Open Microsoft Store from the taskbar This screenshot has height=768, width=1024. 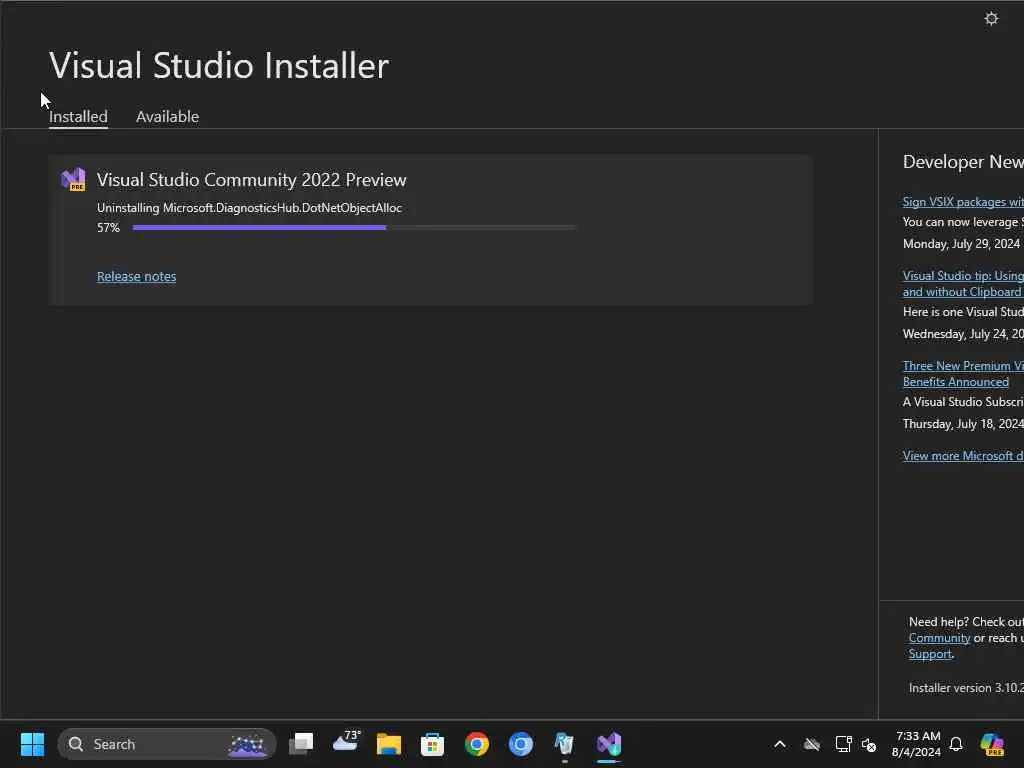tap(432, 744)
